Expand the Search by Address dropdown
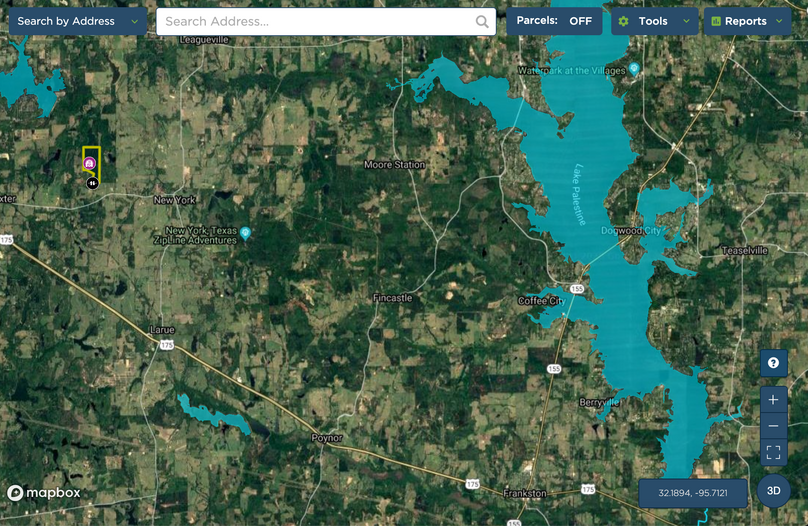Viewport: 808px width, 526px height. coord(78,21)
